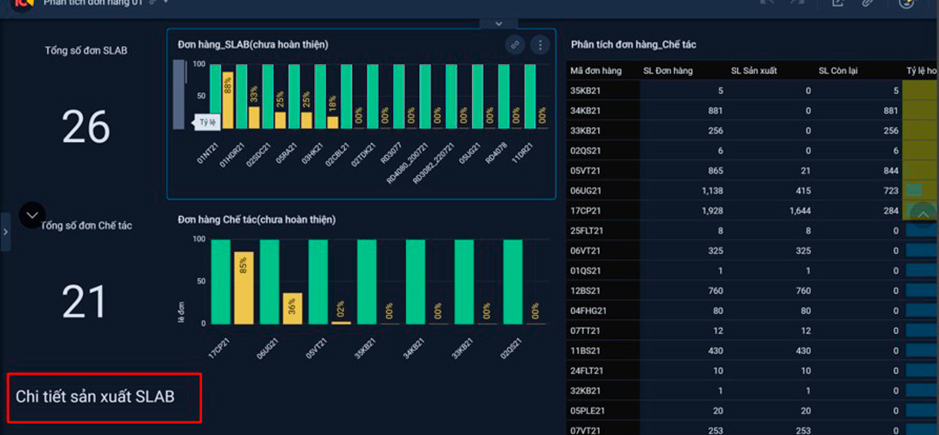Click the round down-chevron button near Tổng số đơn Chế tác

(32, 215)
